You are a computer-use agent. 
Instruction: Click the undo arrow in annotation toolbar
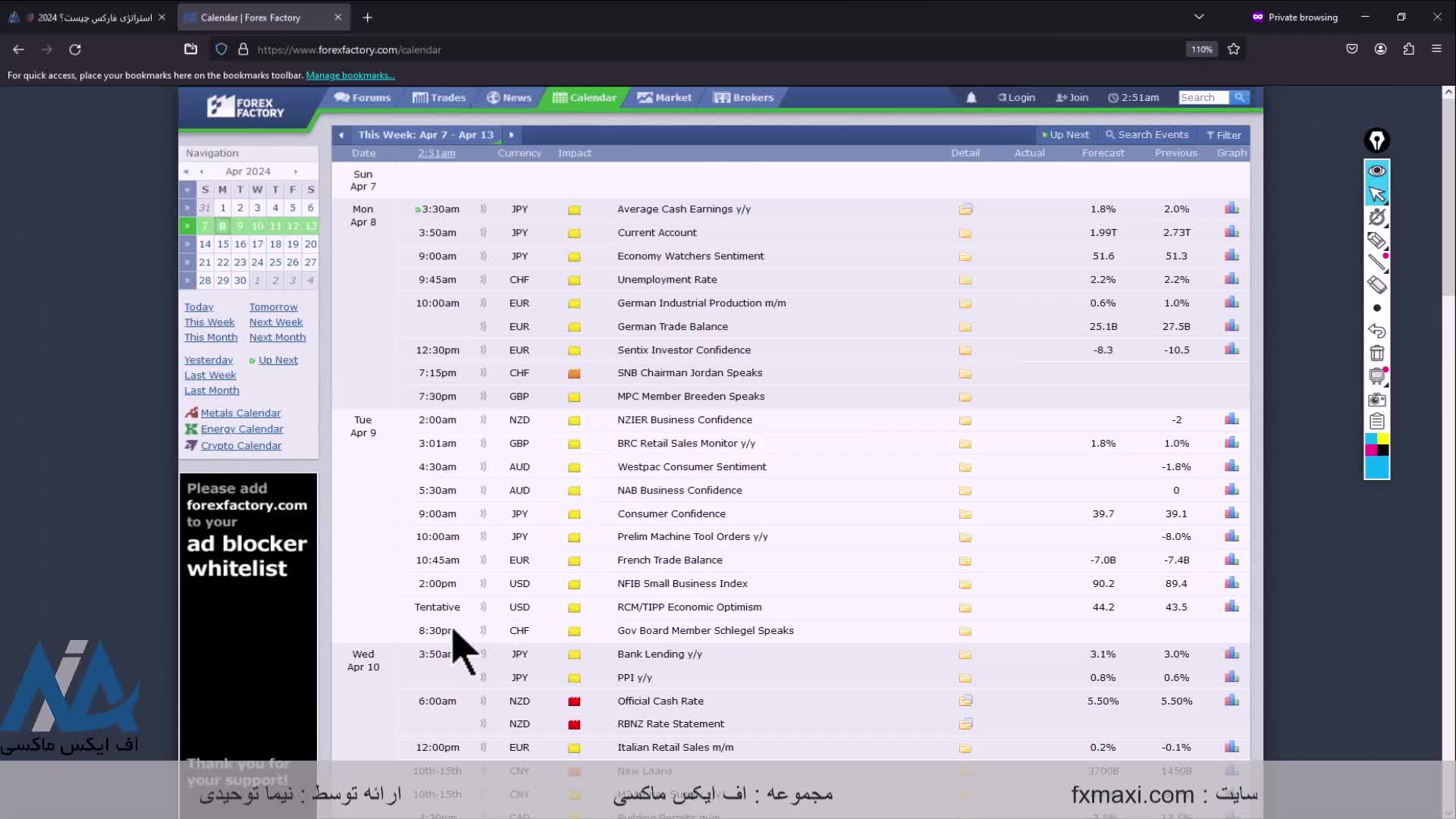pos(1376,331)
